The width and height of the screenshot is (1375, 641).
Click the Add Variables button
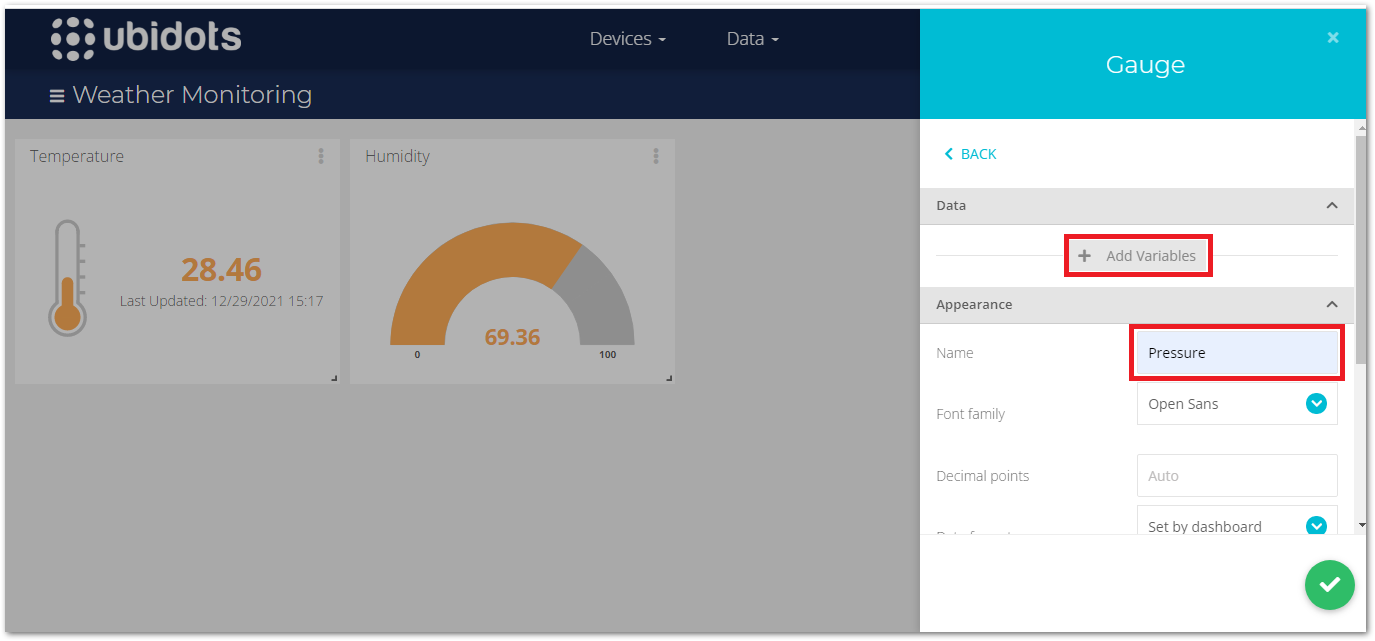pyautogui.click(x=1138, y=256)
